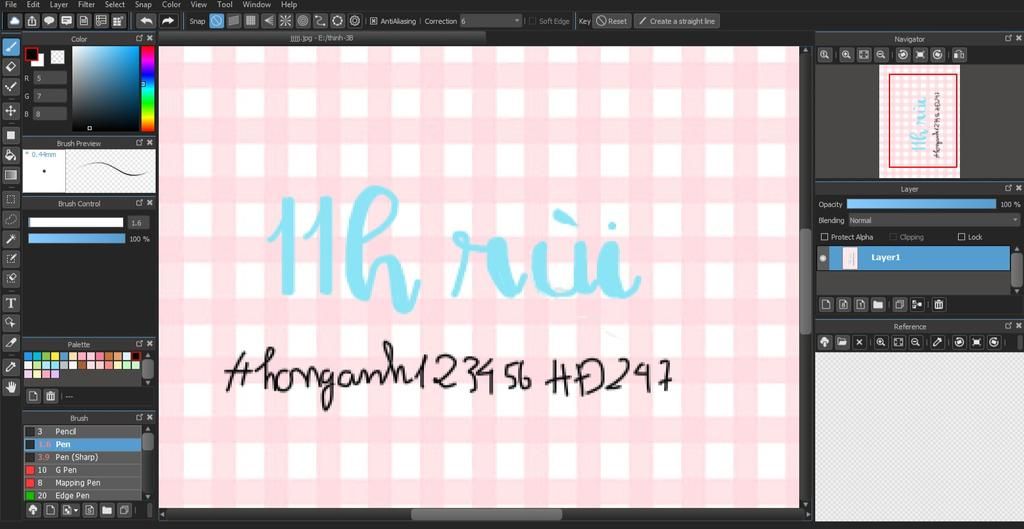Delete palette color with trash icon
1024x529 pixels.
click(50, 396)
